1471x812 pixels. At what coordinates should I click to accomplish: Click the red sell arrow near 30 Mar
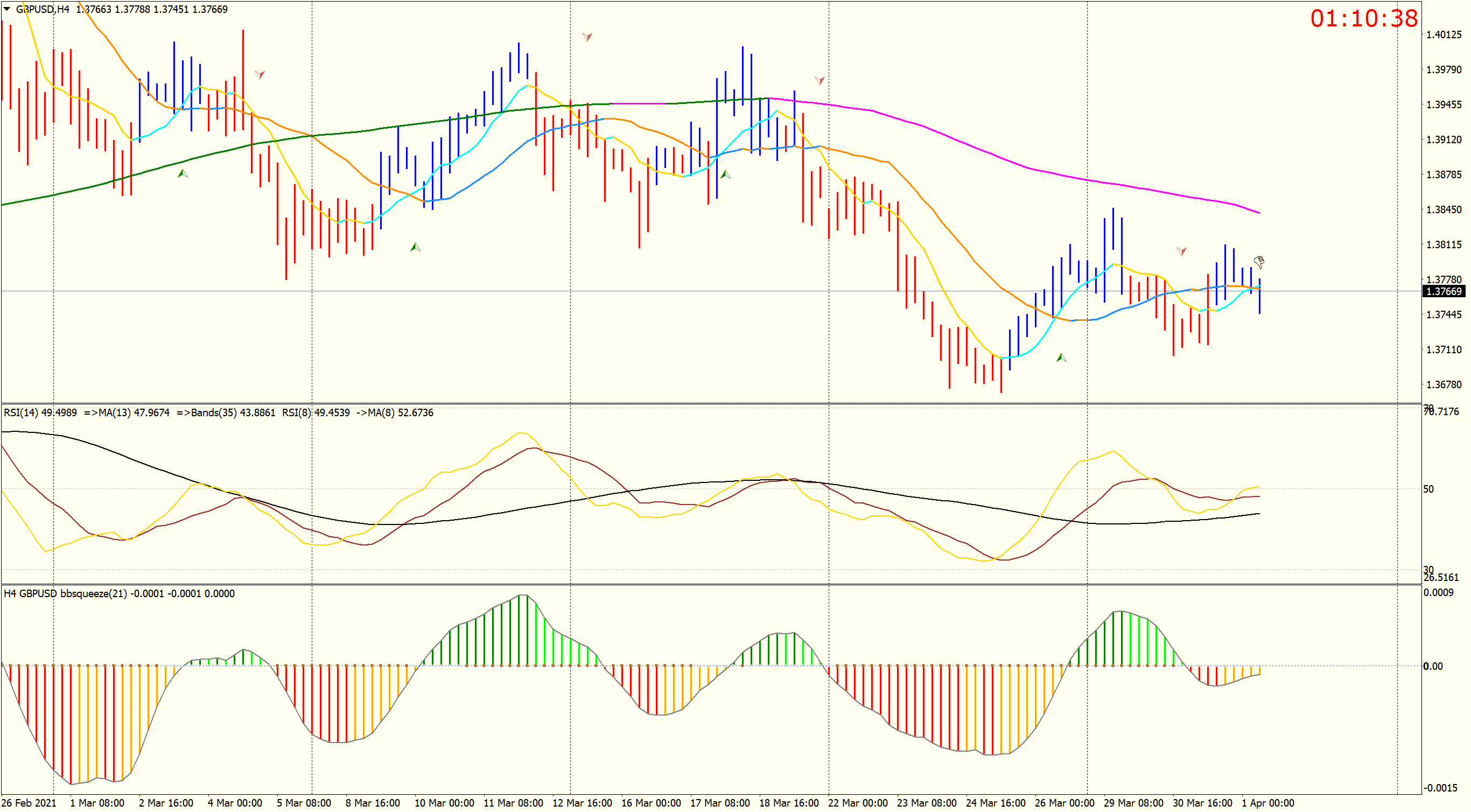click(x=1181, y=251)
